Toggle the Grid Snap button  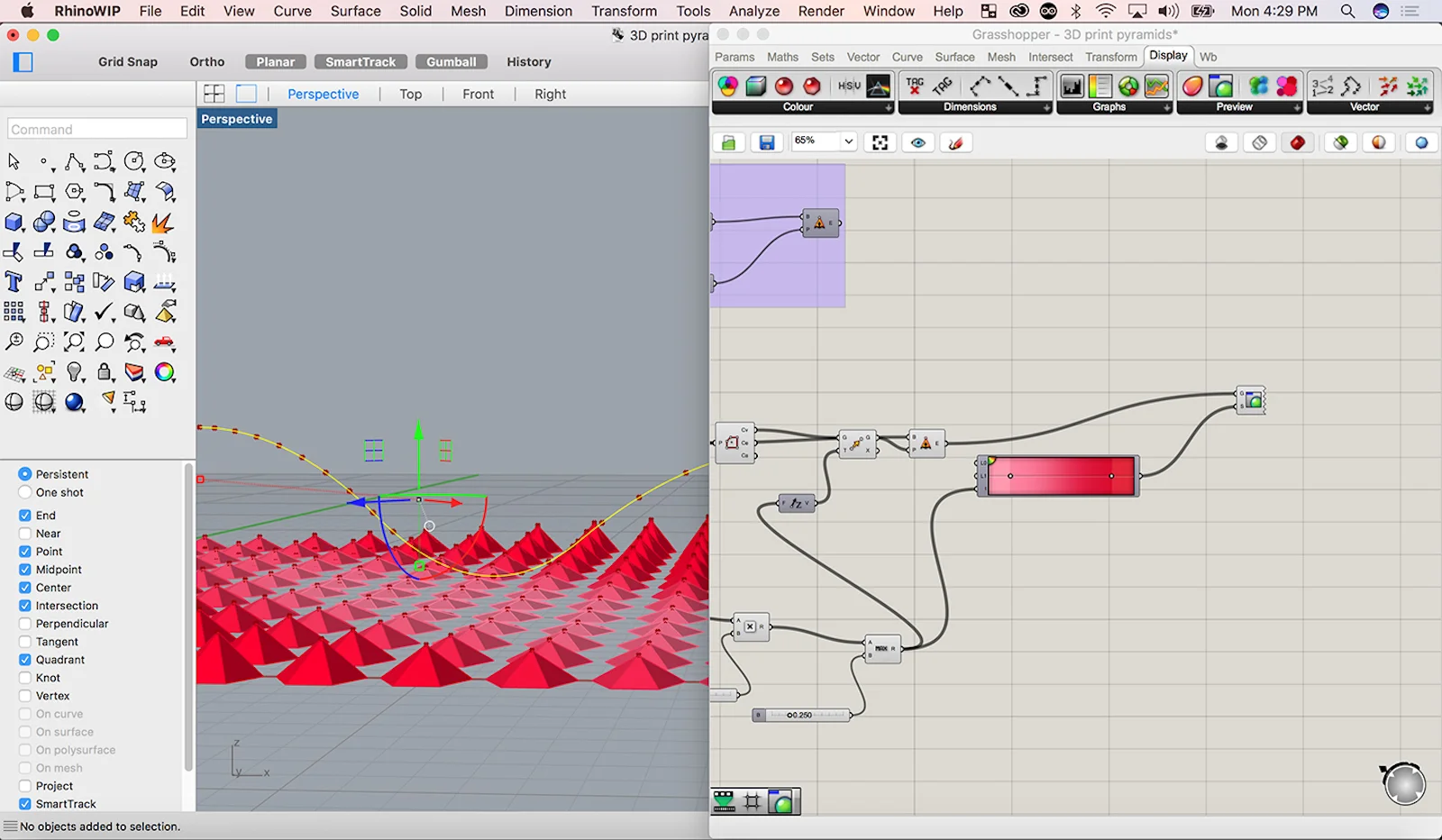[x=128, y=62]
